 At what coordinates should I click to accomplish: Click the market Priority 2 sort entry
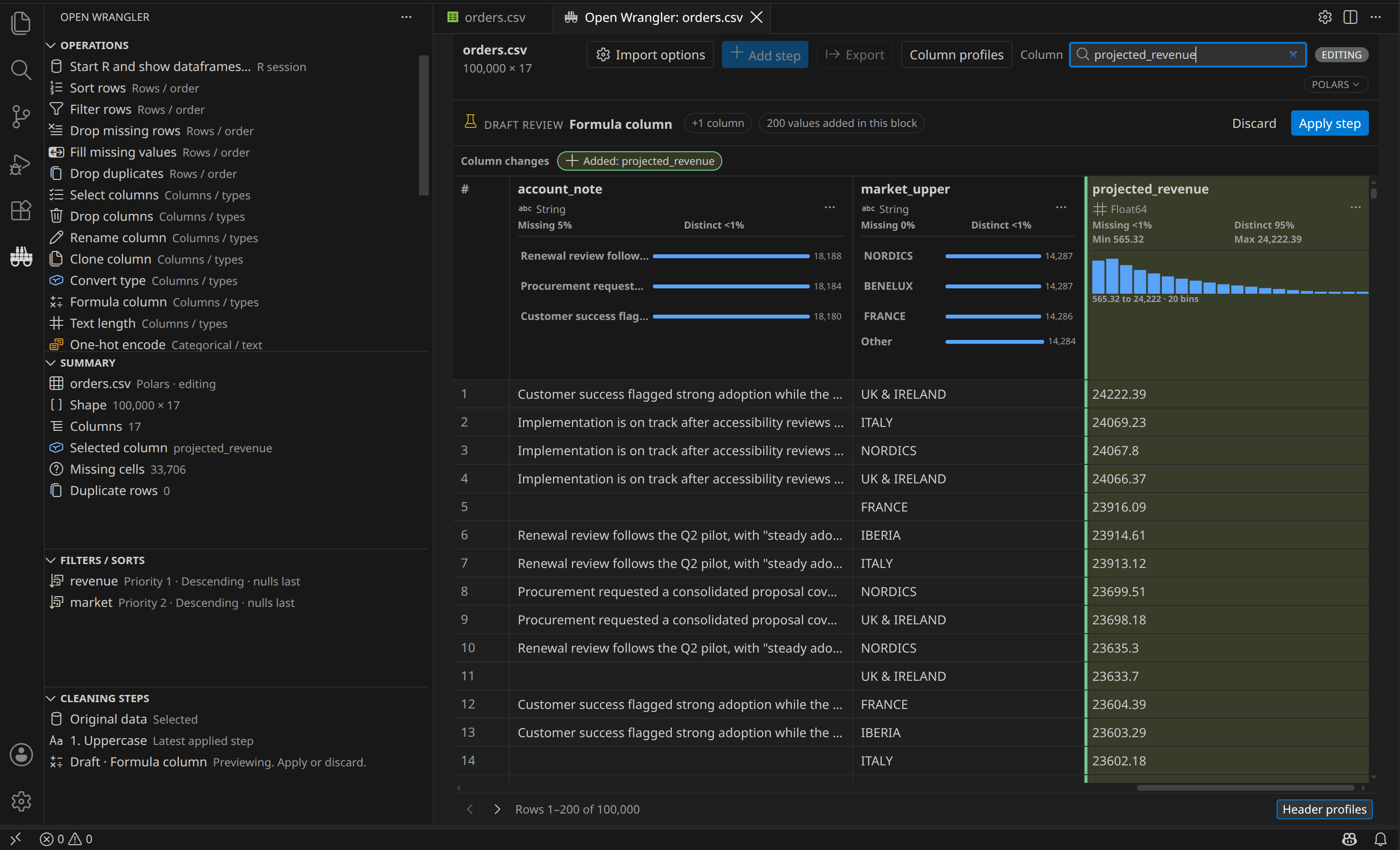236,603
